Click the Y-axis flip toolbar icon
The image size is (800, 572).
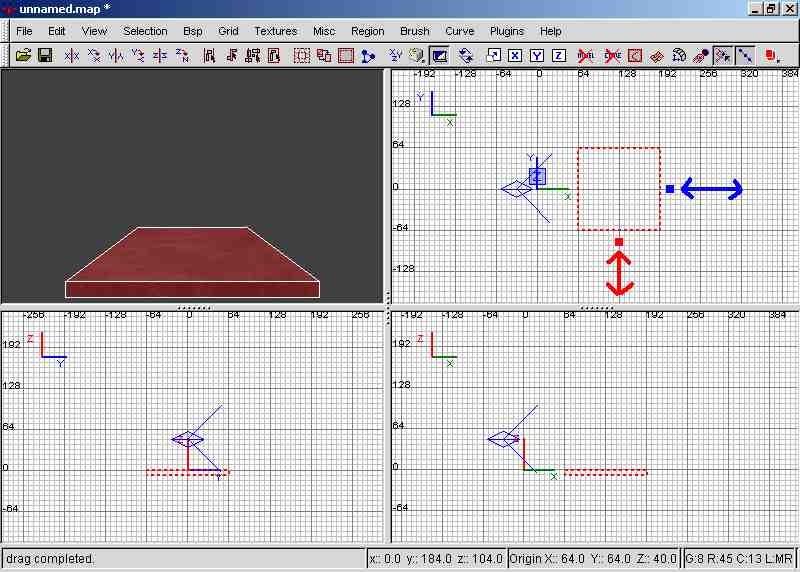[x=116, y=56]
